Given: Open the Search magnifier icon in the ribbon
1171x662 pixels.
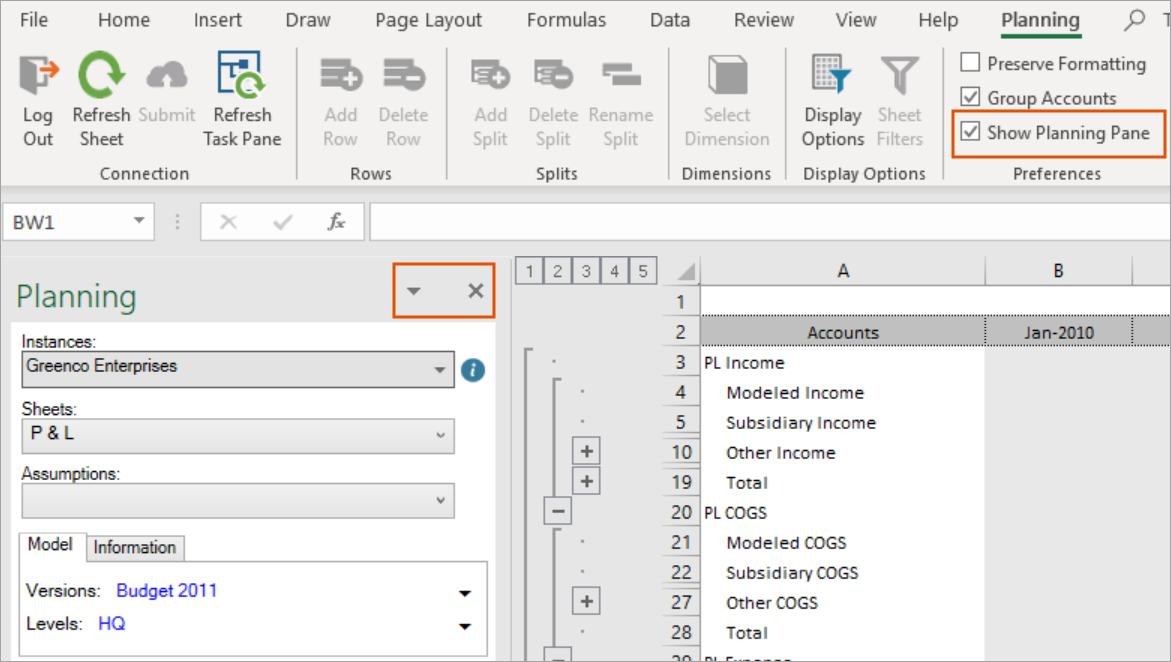Looking at the screenshot, I should (1134, 20).
